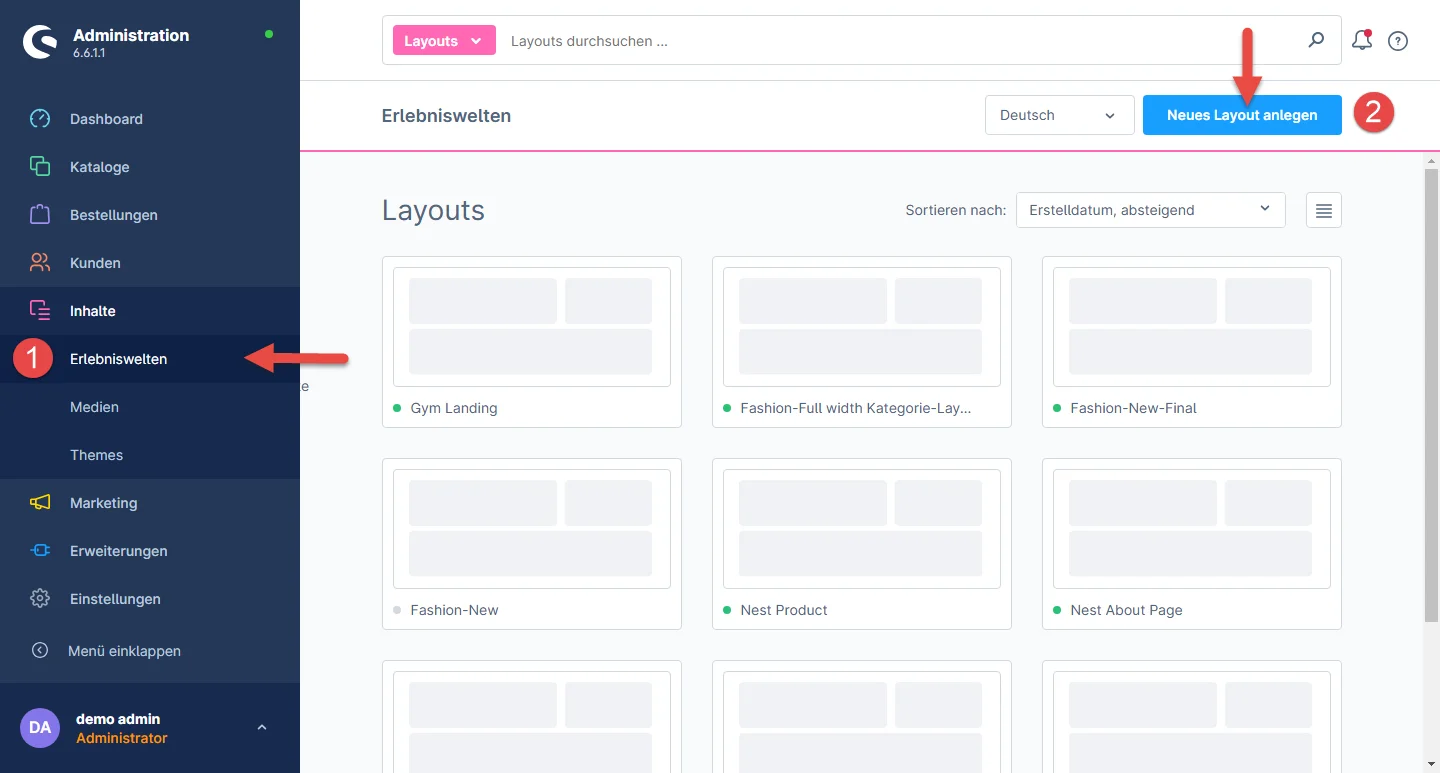Switch to list view icon
Image resolution: width=1440 pixels, height=773 pixels.
coord(1323,210)
